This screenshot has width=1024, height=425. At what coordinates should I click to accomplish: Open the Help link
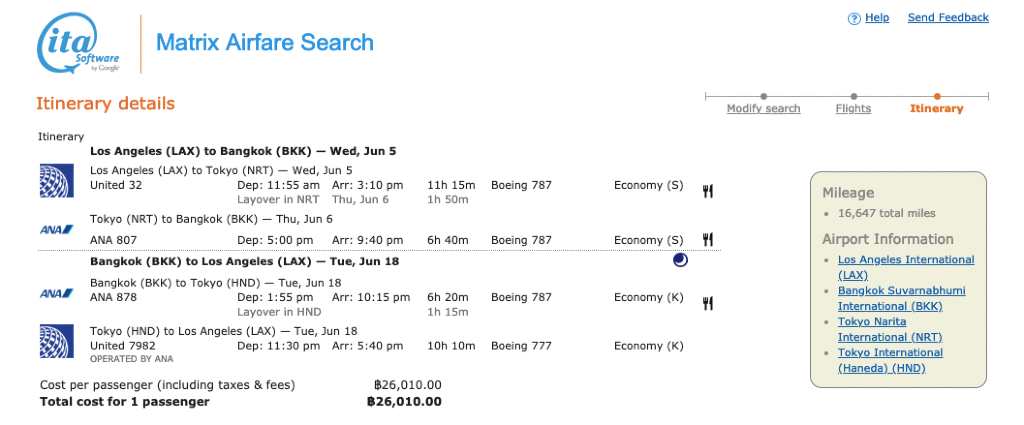877,18
